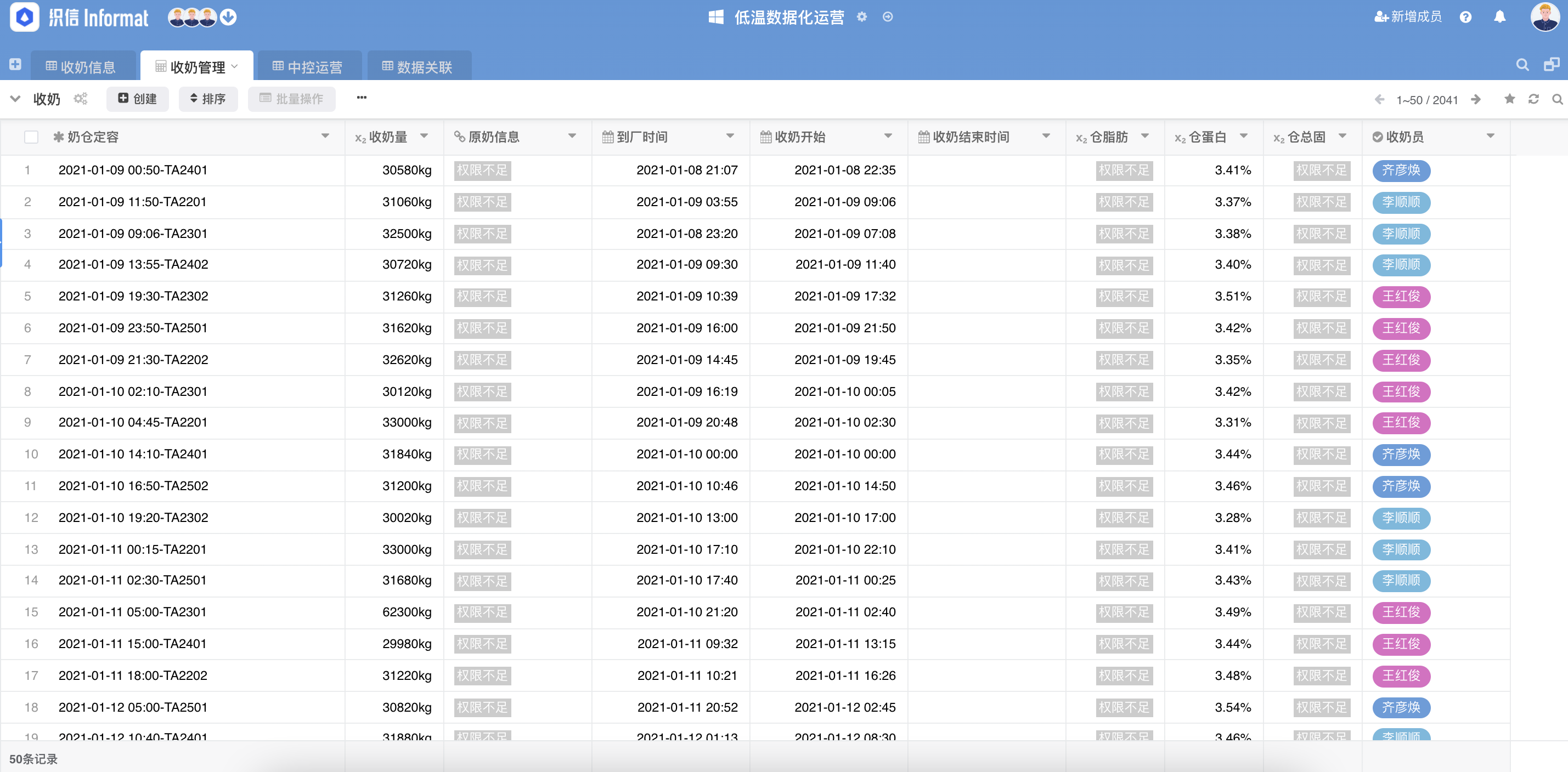This screenshot has width=1568, height=772.
Task: Open 仓脂肪 column dropdown
Action: click(x=1145, y=137)
